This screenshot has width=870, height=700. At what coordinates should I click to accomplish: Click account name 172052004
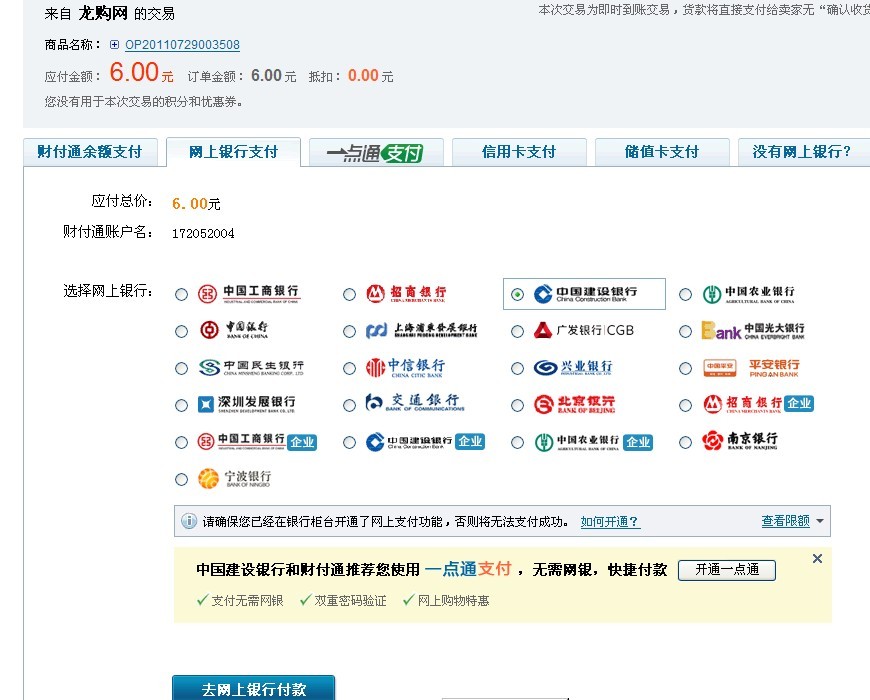pos(203,234)
